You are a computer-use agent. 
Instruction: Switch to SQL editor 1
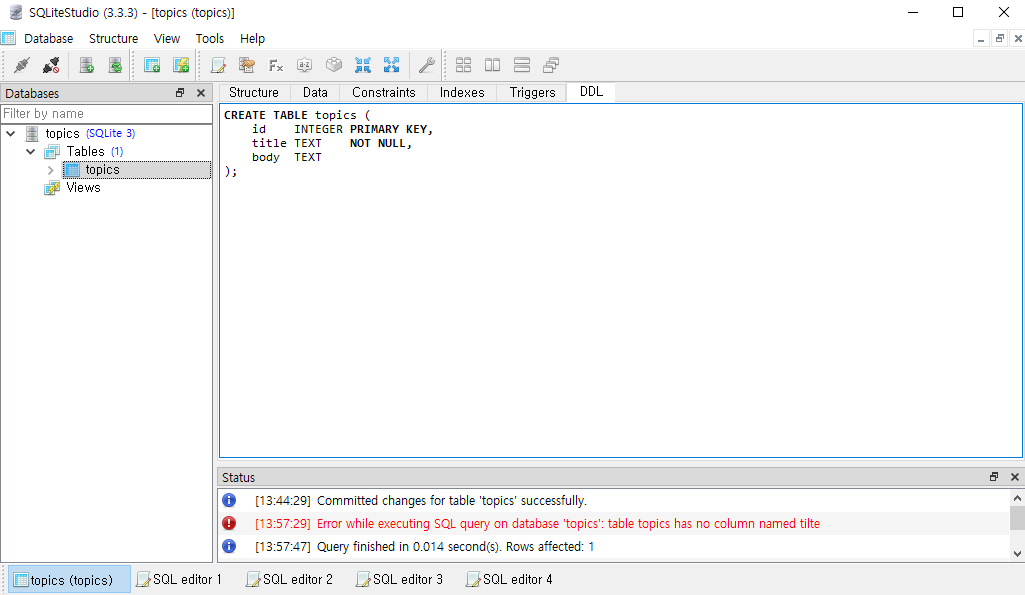point(180,580)
